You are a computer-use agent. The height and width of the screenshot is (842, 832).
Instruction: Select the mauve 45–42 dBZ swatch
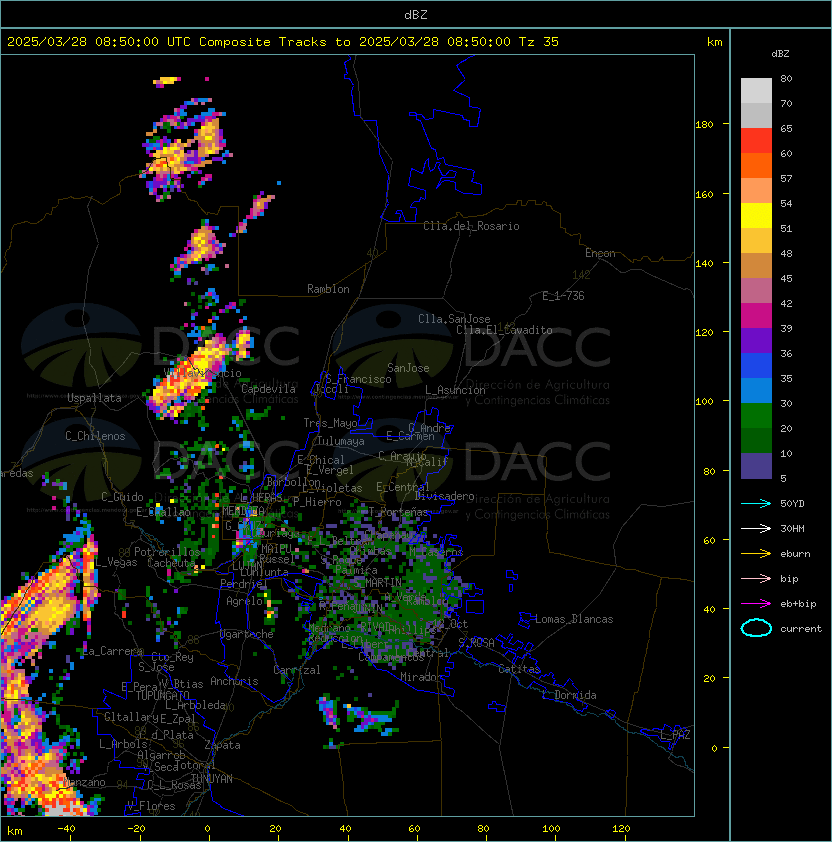click(756, 291)
